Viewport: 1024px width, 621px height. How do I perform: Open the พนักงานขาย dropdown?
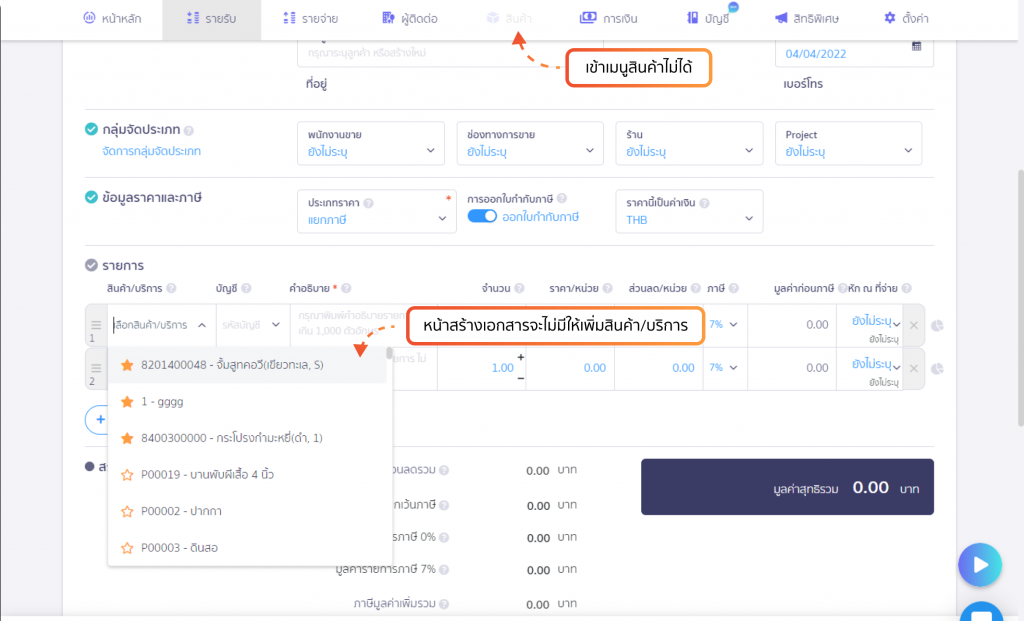pos(371,143)
